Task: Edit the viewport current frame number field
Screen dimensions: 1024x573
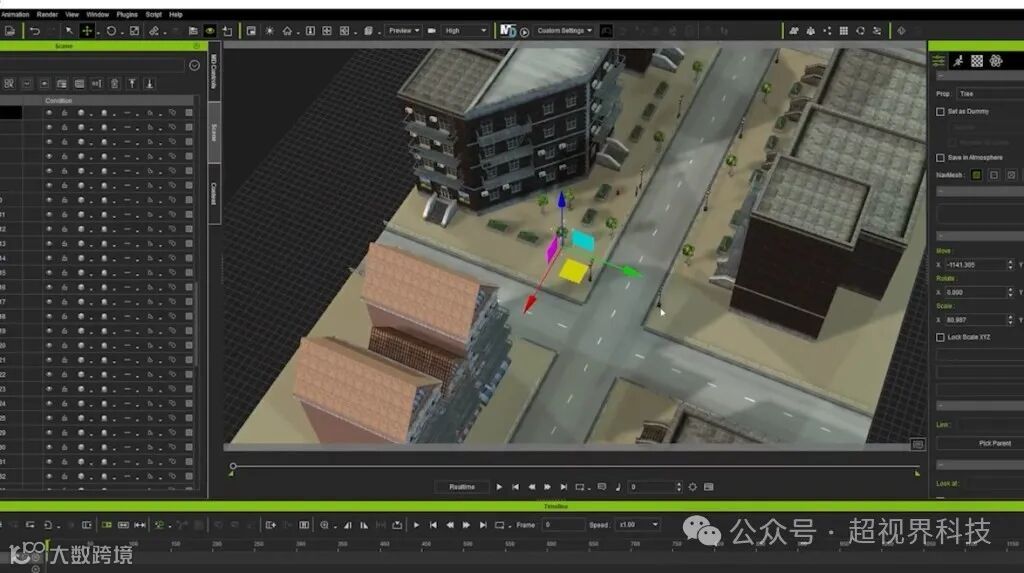Action: coord(651,487)
